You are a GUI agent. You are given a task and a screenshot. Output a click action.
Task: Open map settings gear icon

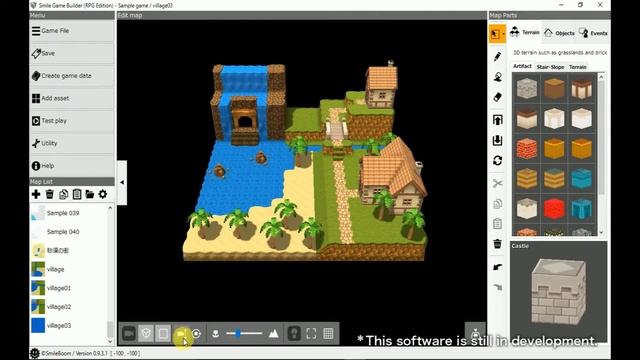coord(103,194)
